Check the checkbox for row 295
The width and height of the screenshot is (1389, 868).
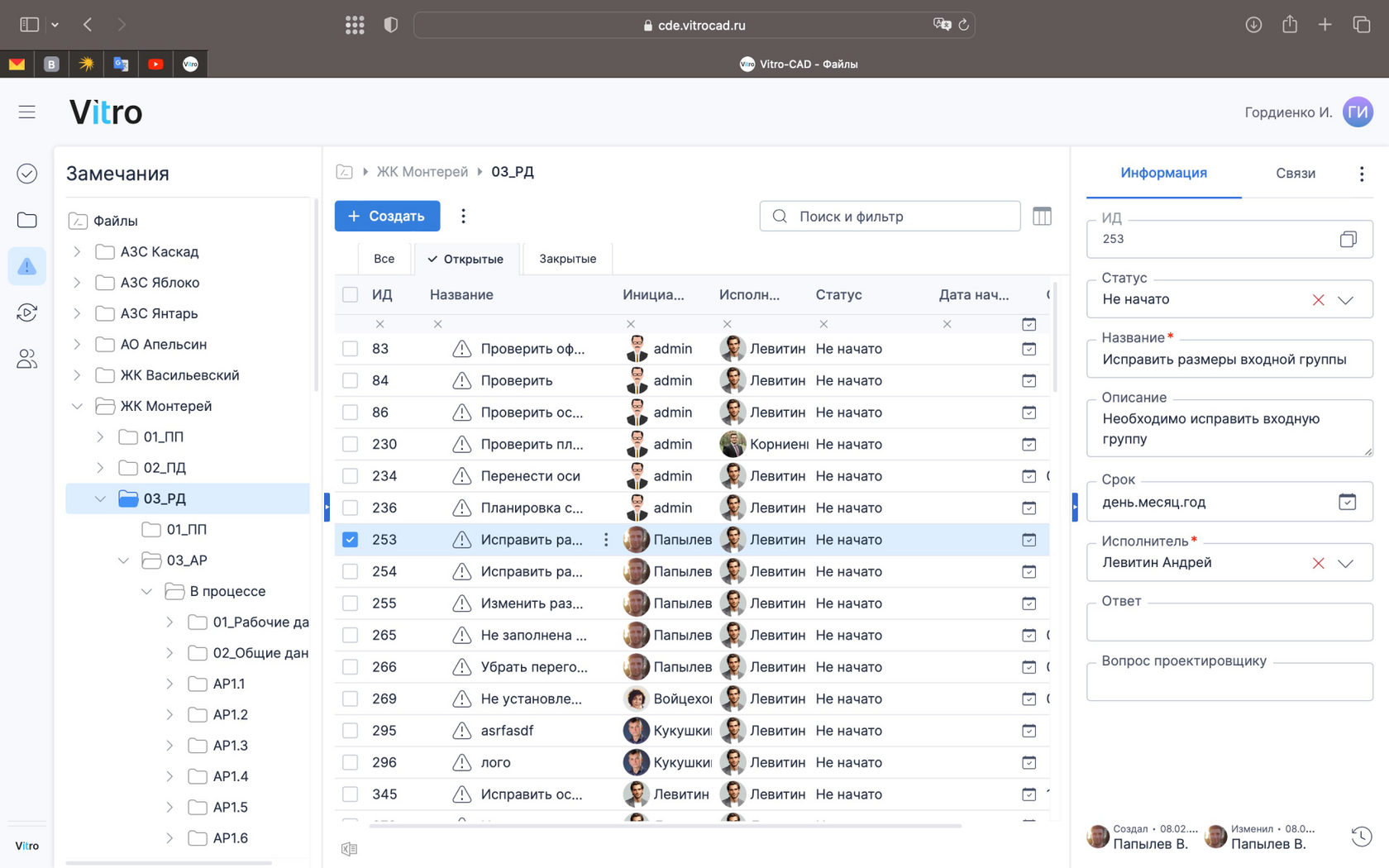pyautogui.click(x=350, y=731)
